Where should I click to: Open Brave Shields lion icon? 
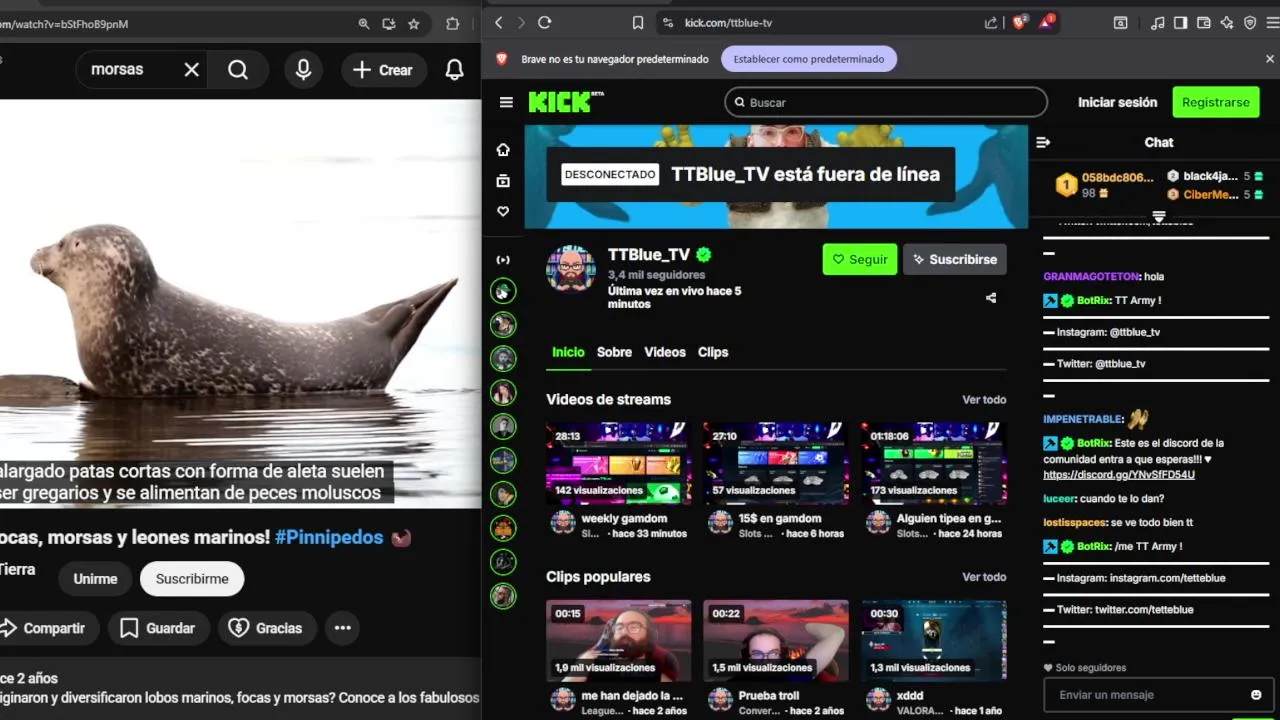coord(1020,21)
